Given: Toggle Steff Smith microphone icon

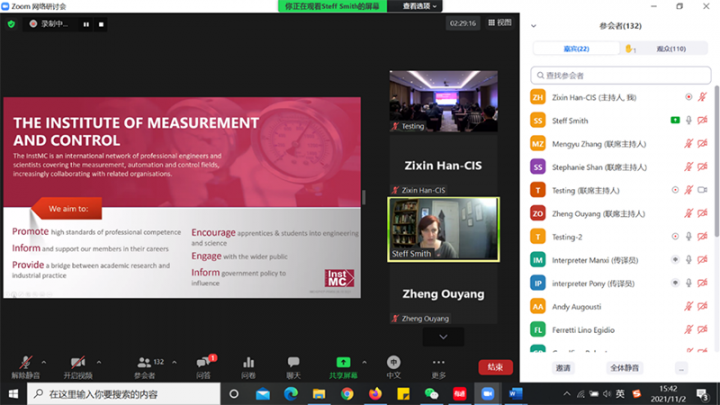Looking at the screenshot, I should click(688, 120).
